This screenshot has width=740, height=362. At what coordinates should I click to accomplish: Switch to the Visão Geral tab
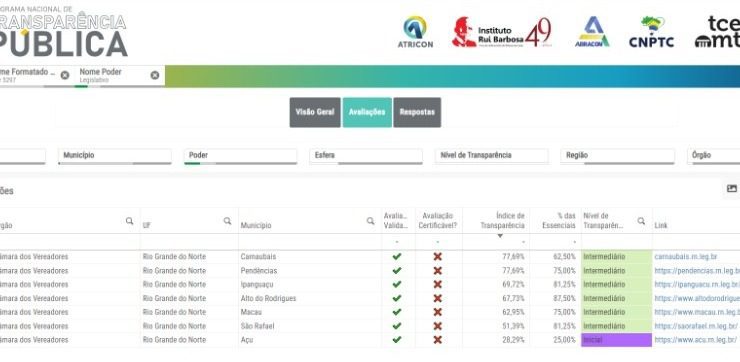point(315,112)
